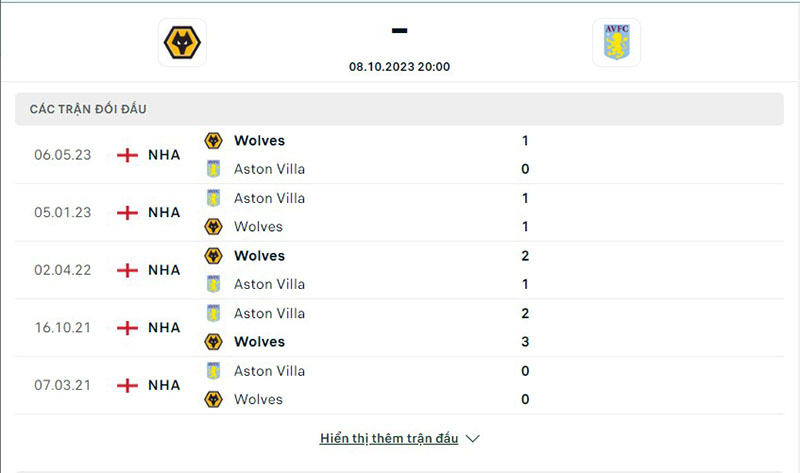
Task: Click the Aston Villa logo in the 07.03.21 match
Action: coord(213,371)
